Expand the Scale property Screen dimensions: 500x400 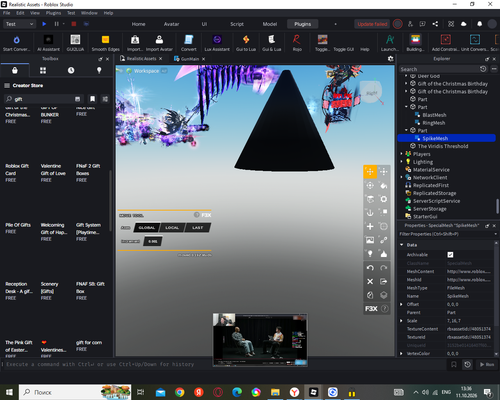click(x=401, y=321)
